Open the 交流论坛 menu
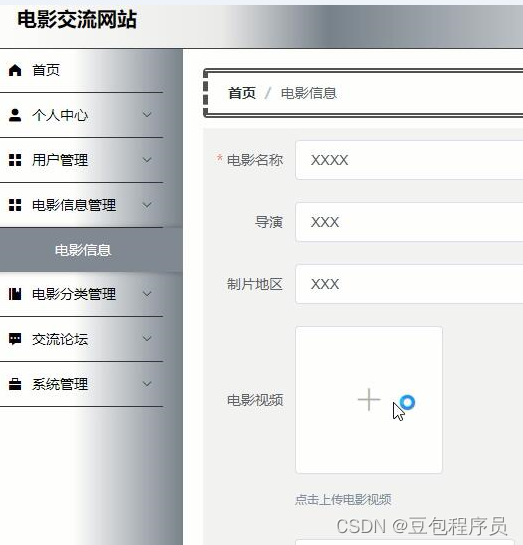 click(x=81, y=339)
